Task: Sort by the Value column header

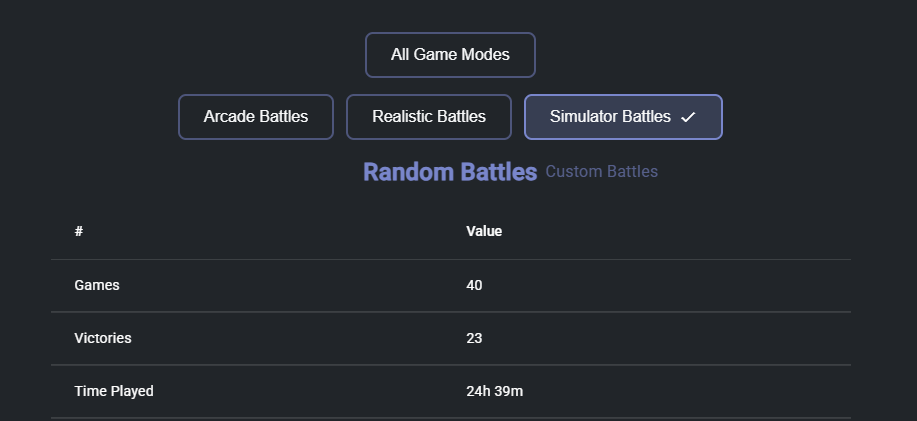Action: [484, 232]
